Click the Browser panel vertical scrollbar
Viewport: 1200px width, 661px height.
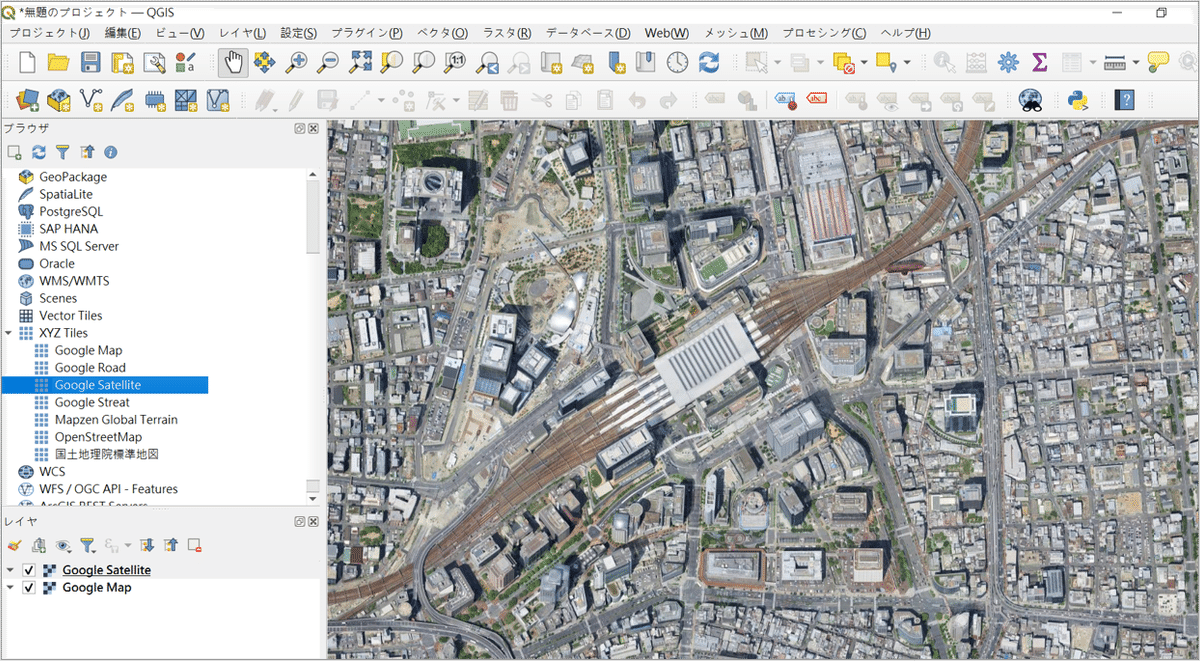[x=313, y=217]
